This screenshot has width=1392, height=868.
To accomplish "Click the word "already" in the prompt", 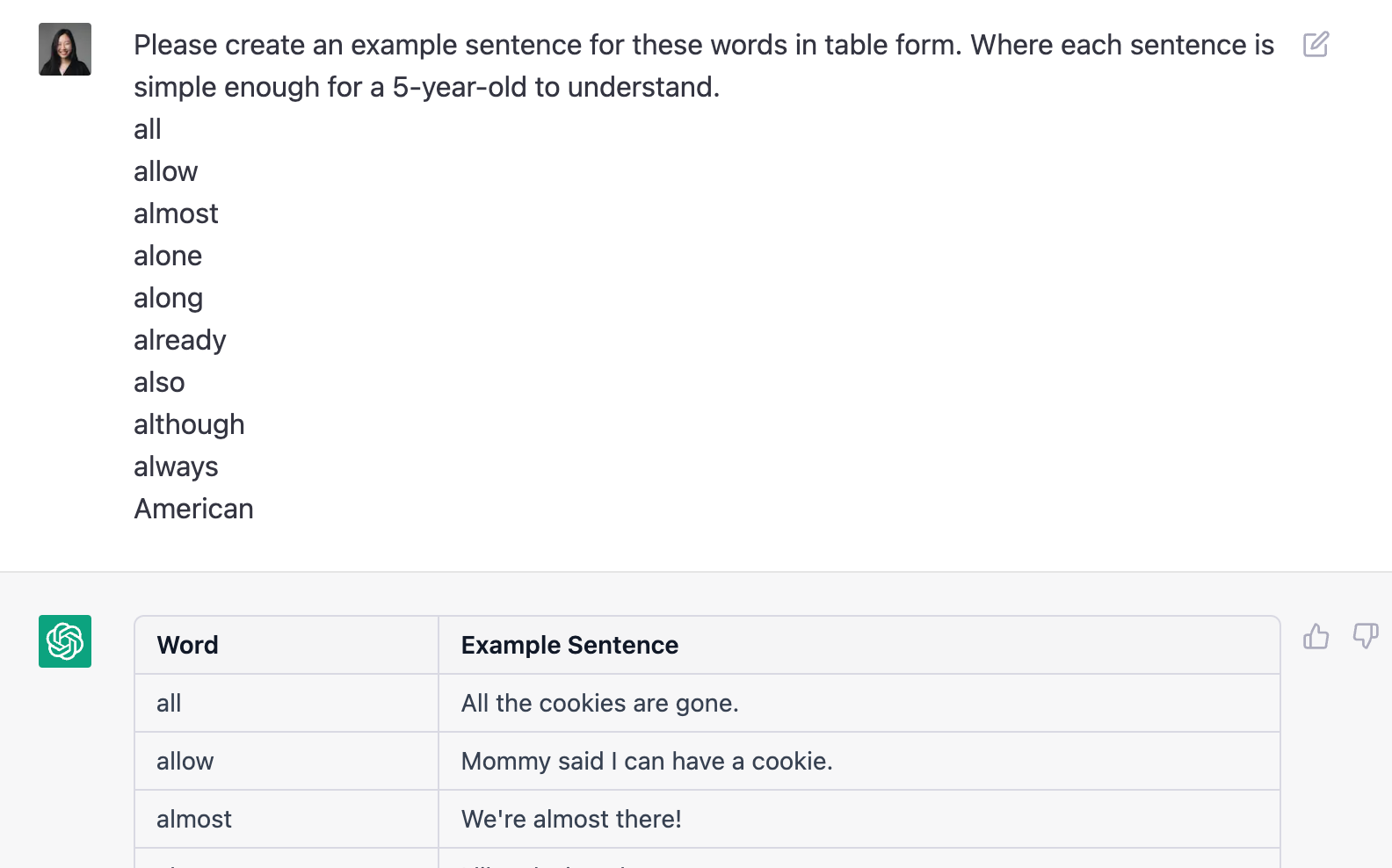I will (180, 340).
